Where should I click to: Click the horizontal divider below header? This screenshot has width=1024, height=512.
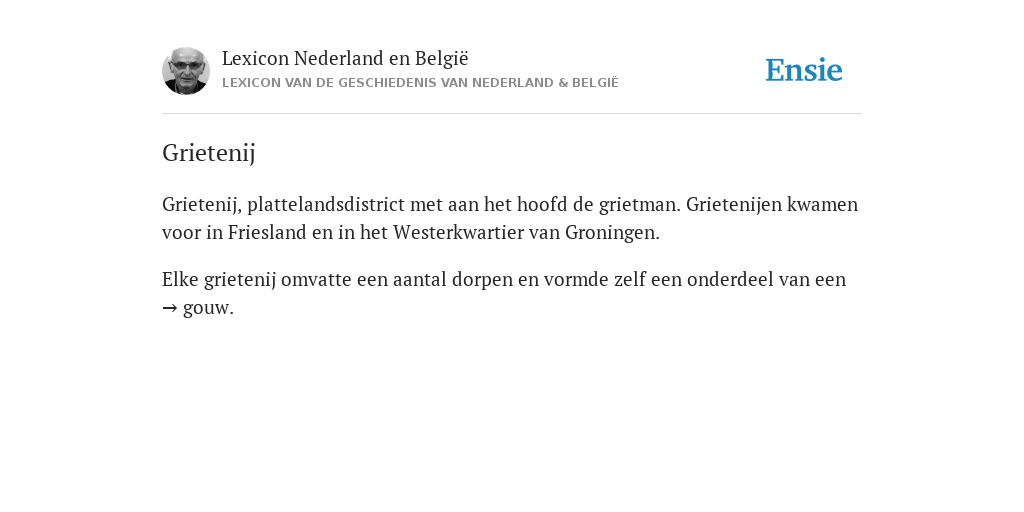pyautogui.click(x=512, y=114)
